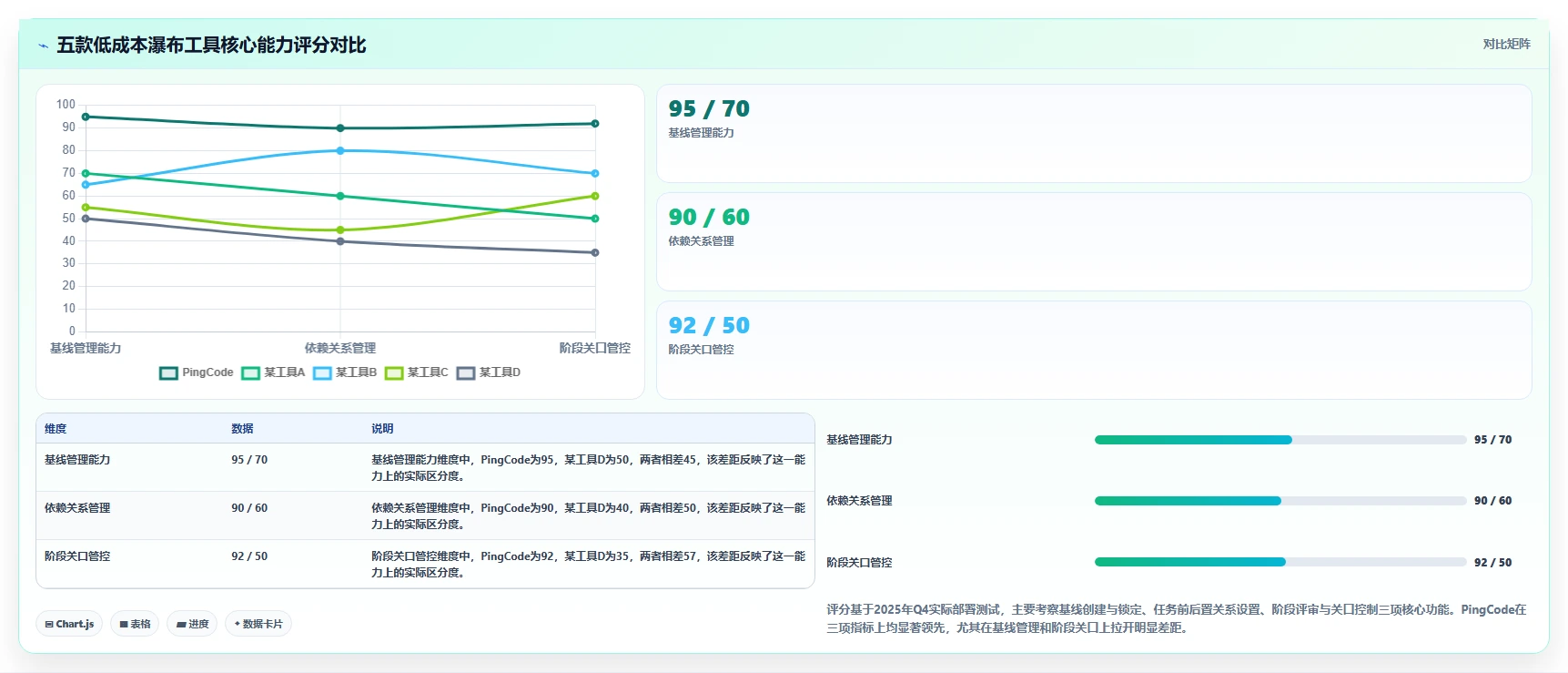1568x673 pixels.
Task: Select the 92 / 50 阶段关口管控 data card
Action: (x=1094, y=350)
